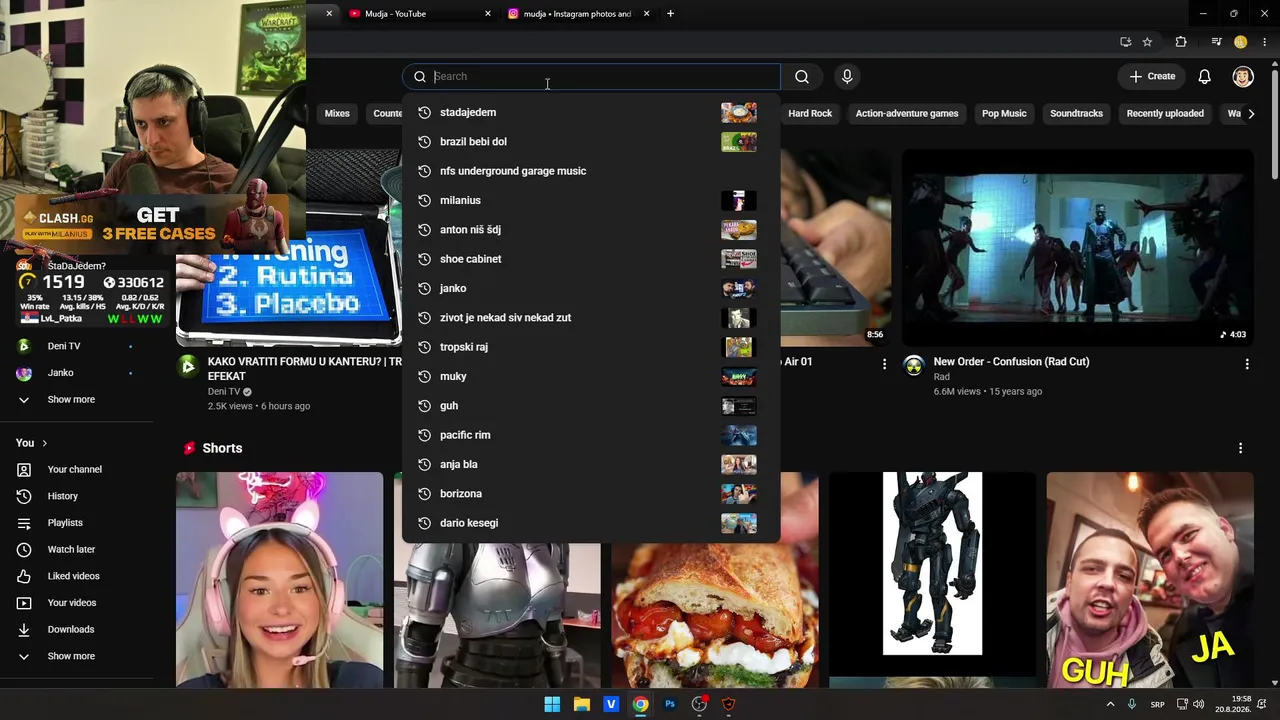
Task: Click the Chrome icon in the taskbar
Action: [640, 704]
